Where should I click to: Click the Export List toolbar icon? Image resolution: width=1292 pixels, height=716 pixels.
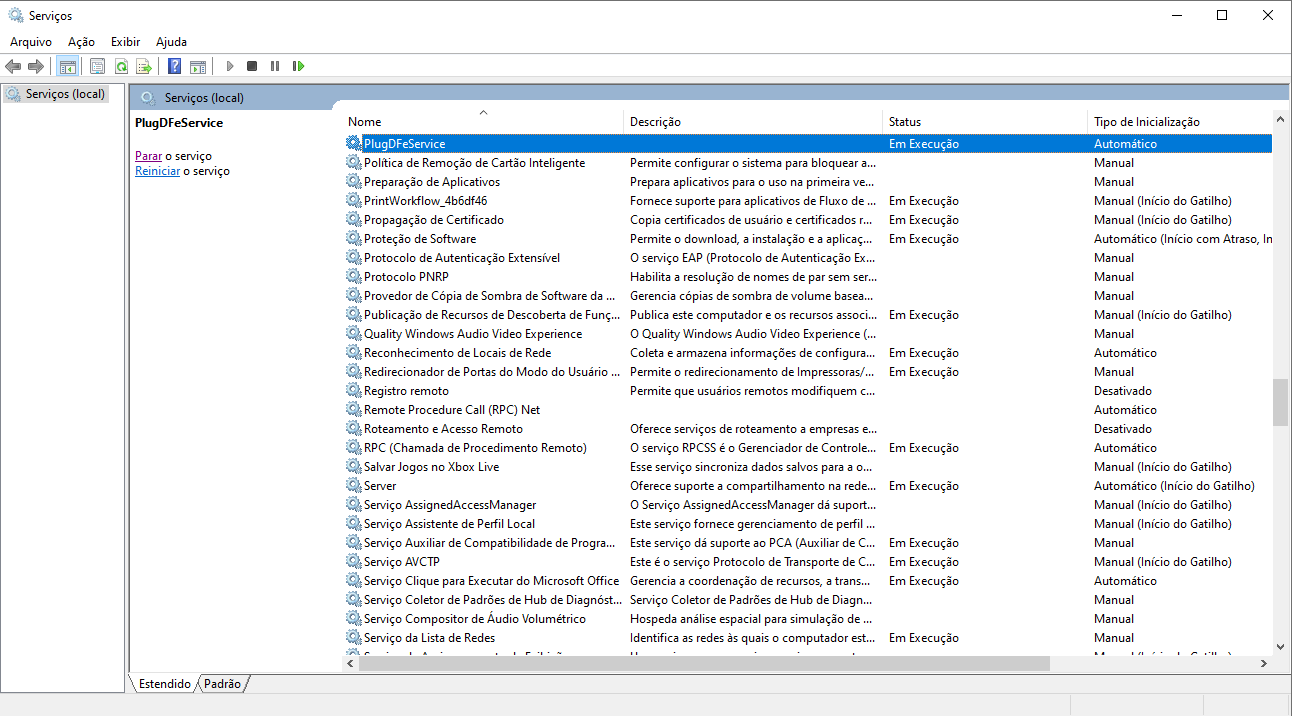[144, 66]
